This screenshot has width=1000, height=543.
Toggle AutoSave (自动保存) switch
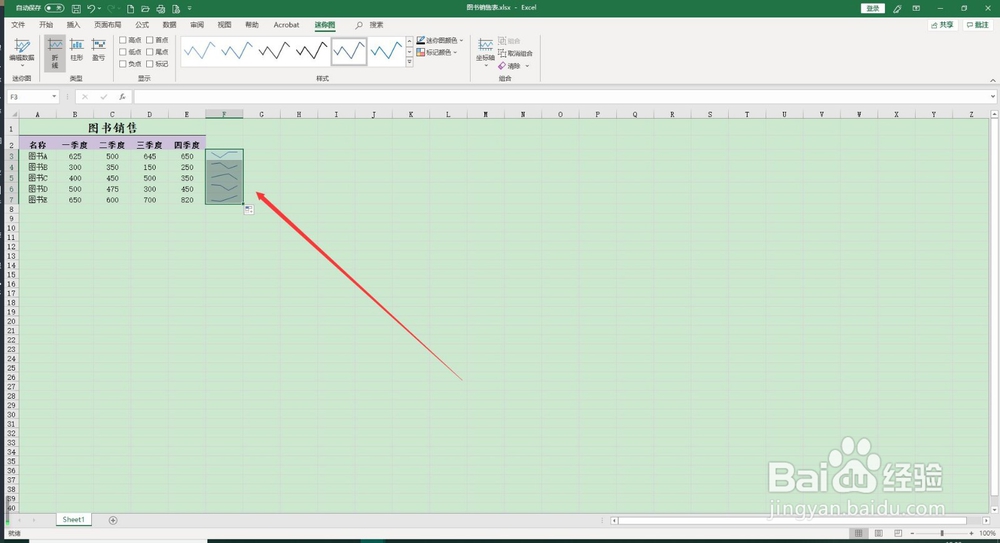click(54, 8)
